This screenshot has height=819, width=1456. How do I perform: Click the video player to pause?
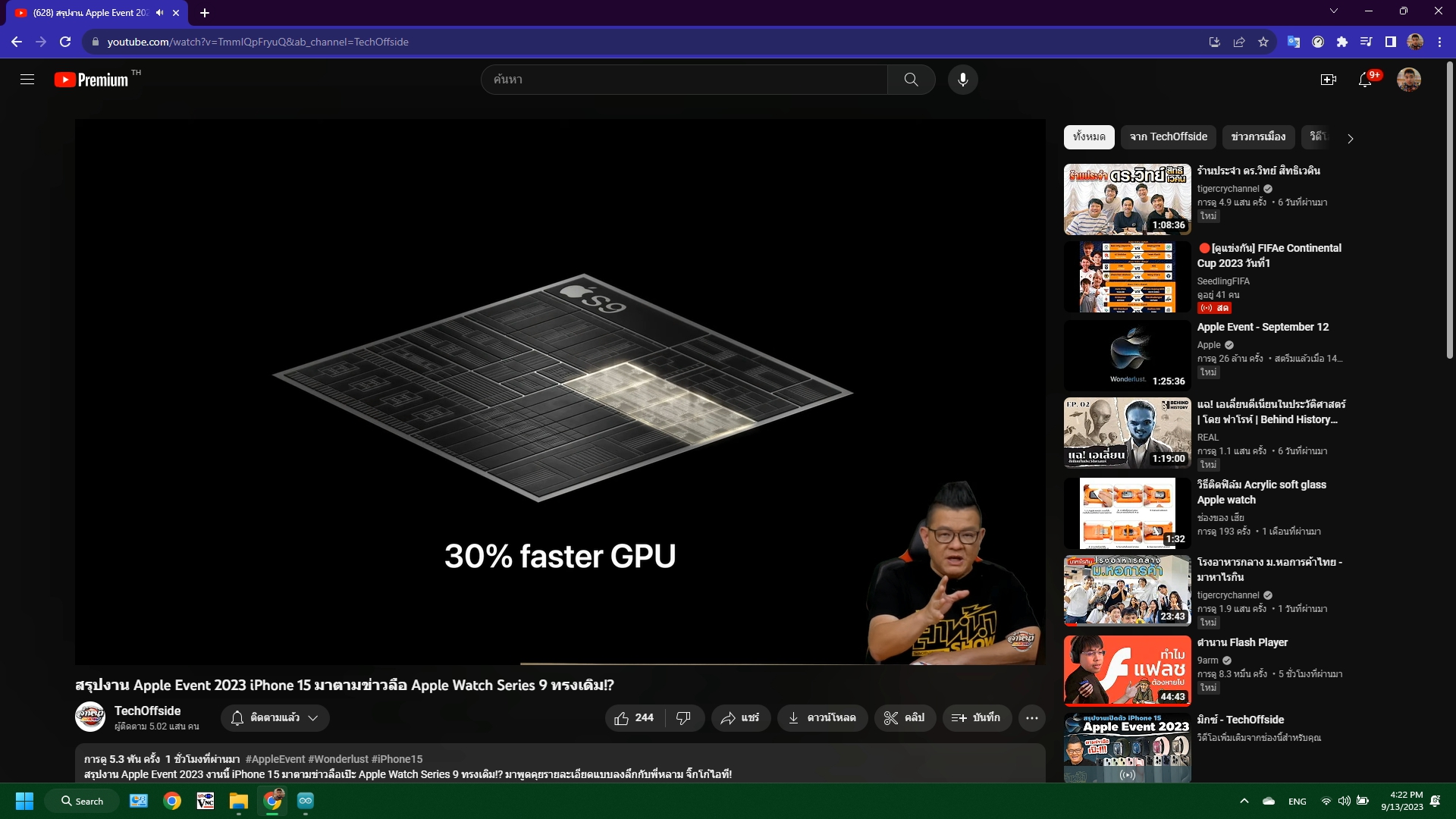[x=560, y=391]
